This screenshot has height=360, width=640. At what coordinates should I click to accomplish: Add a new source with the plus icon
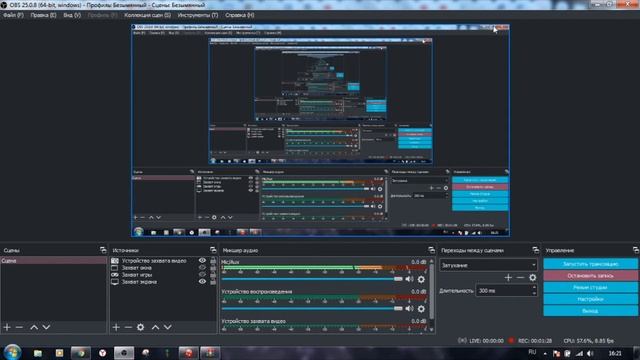tap(116, 327)
